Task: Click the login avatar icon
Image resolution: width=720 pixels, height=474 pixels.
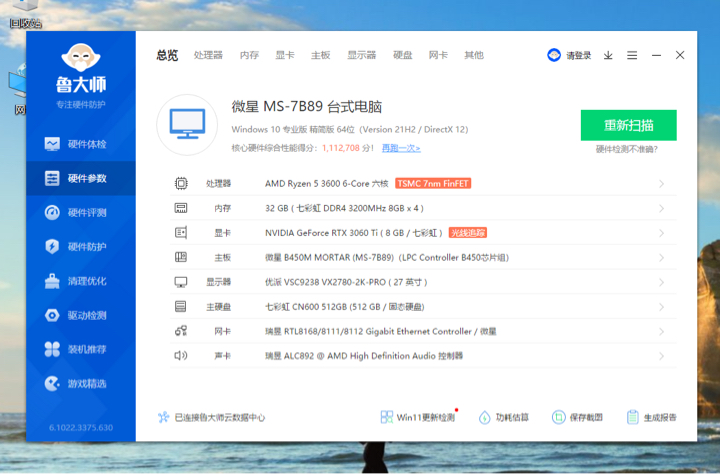Action: click(554, 55)
